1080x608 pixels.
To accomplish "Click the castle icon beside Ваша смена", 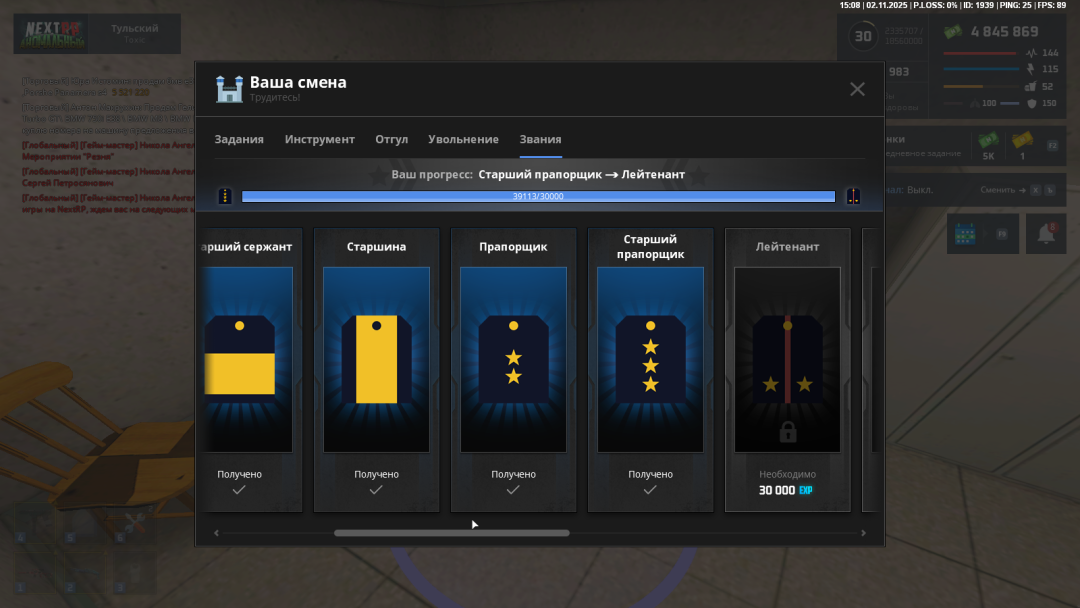I will coord(229,89).
